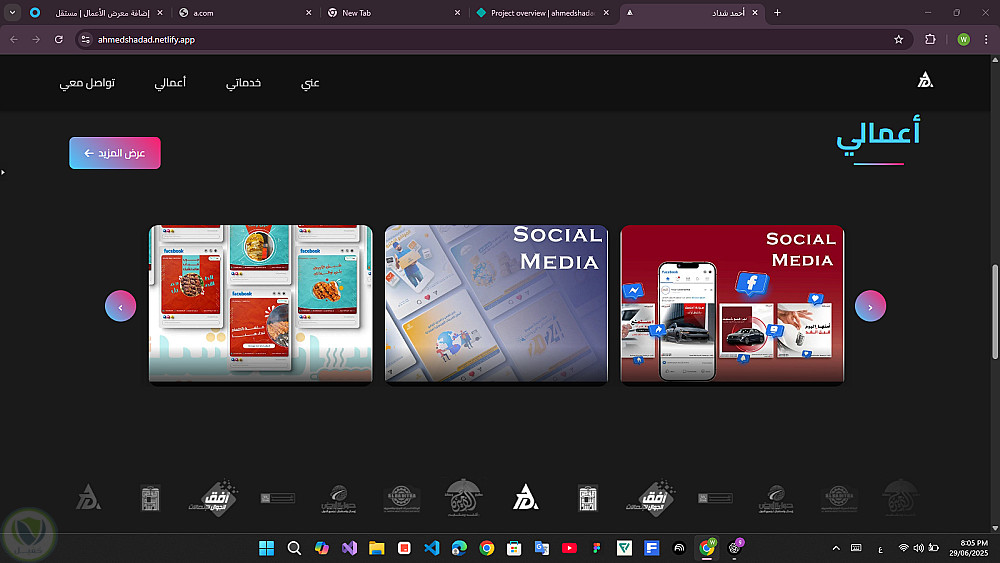Open a new browser tab with plus button
Screen dimensions: 1000x563
point(777,13)
